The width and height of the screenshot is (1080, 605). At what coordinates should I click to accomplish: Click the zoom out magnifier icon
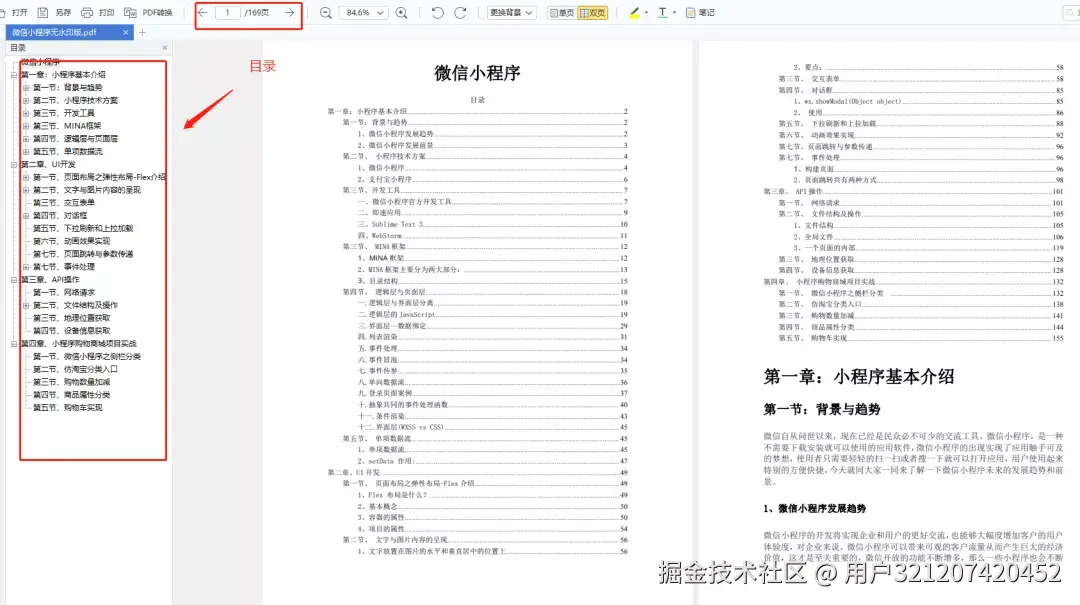coord(326,12)
